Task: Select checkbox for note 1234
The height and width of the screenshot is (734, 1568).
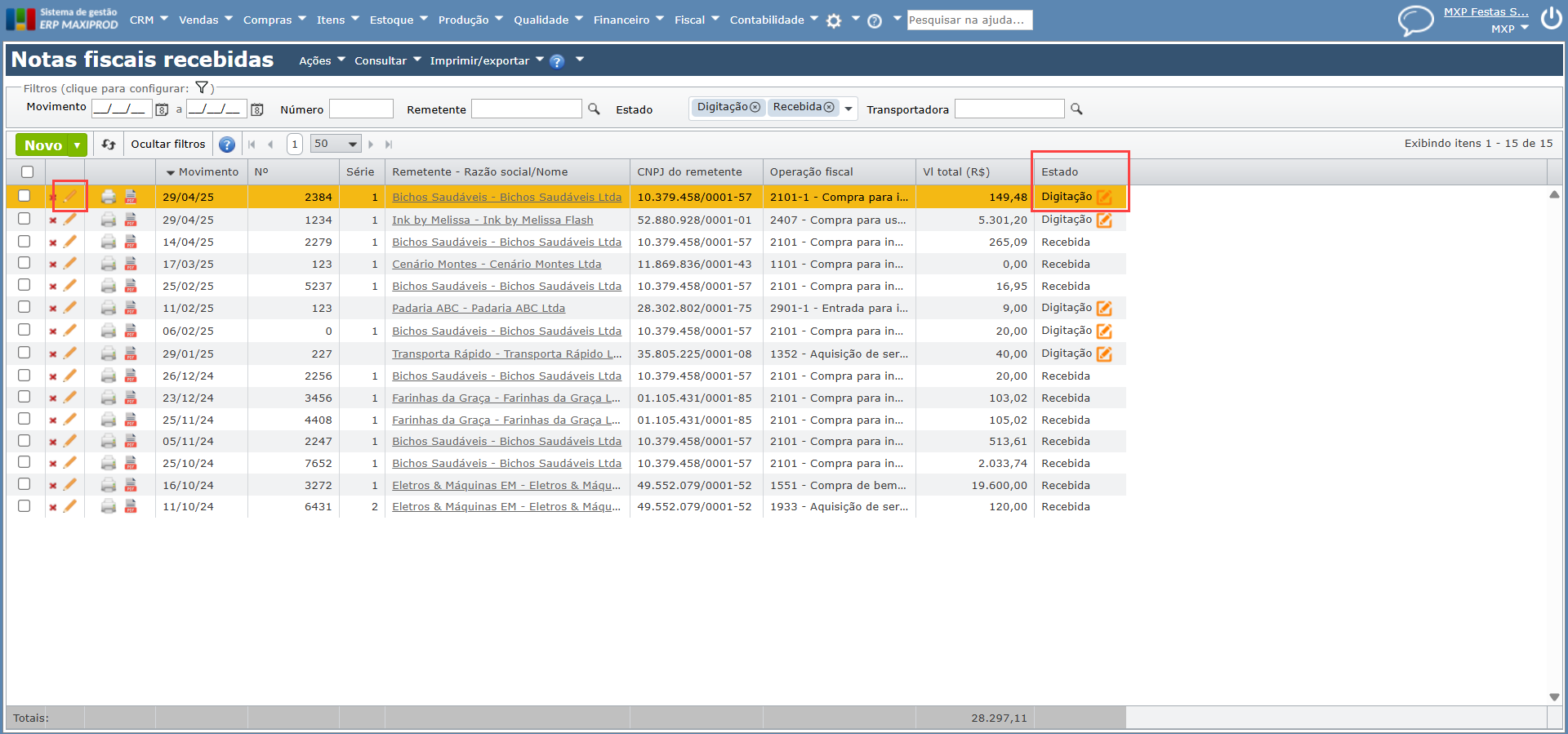Action: [x=24, y=219]
